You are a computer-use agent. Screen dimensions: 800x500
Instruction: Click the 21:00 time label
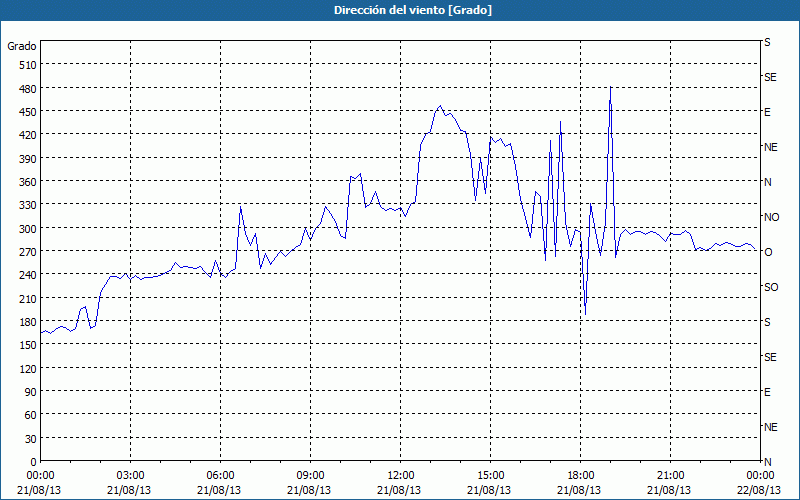[x=670, y=476]
